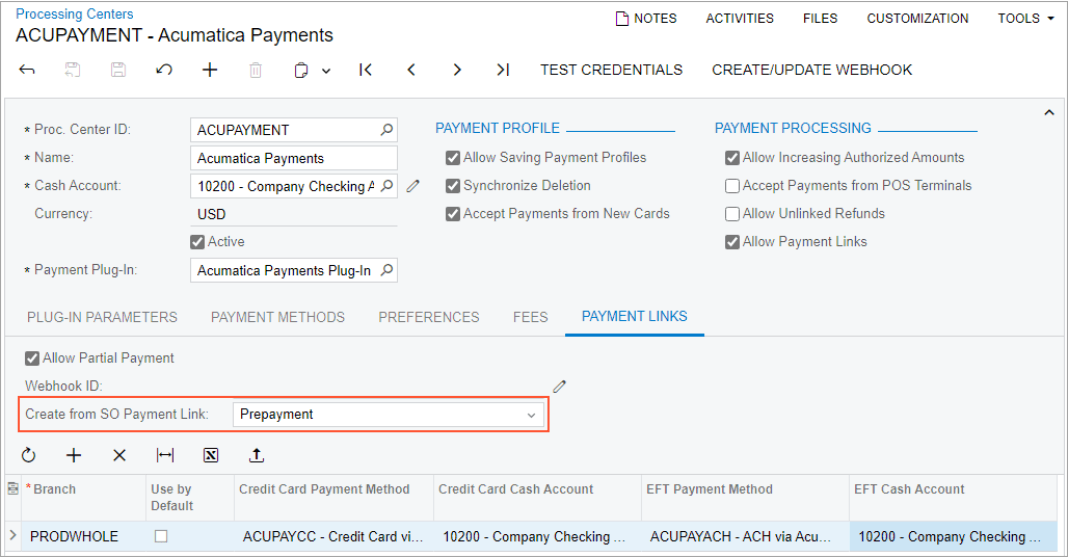Click the clipboard copy-paste icon
Screen dimensions: 1069x557
301,70
